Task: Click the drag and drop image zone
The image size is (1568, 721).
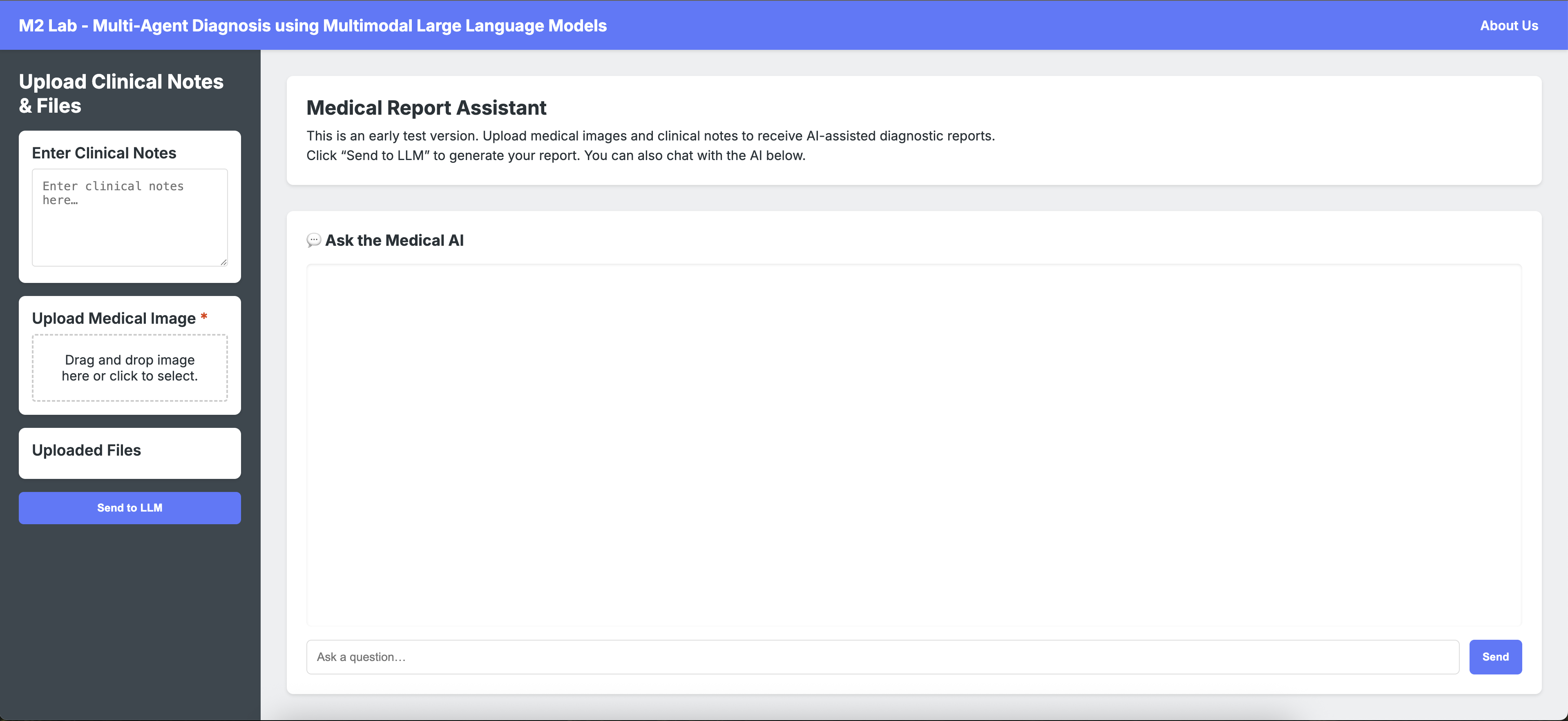Action: click(x=130, y=367)
